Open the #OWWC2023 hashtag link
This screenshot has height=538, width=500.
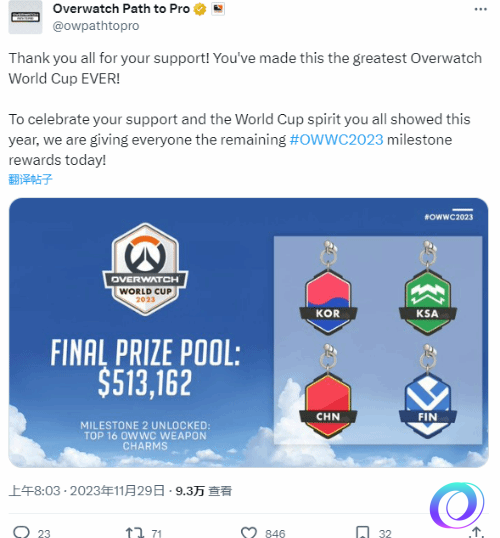pyautogui.click(x=336, y=140)
